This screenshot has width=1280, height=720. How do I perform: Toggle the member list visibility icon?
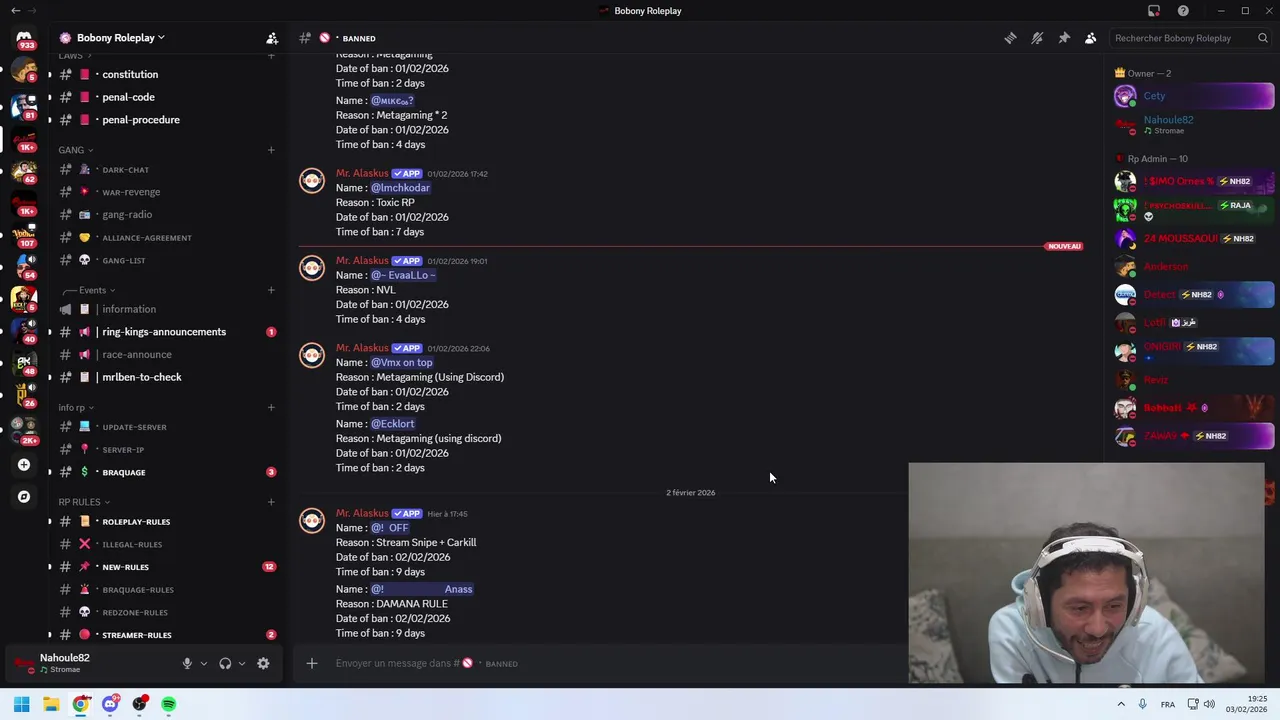pos(1091,38)
